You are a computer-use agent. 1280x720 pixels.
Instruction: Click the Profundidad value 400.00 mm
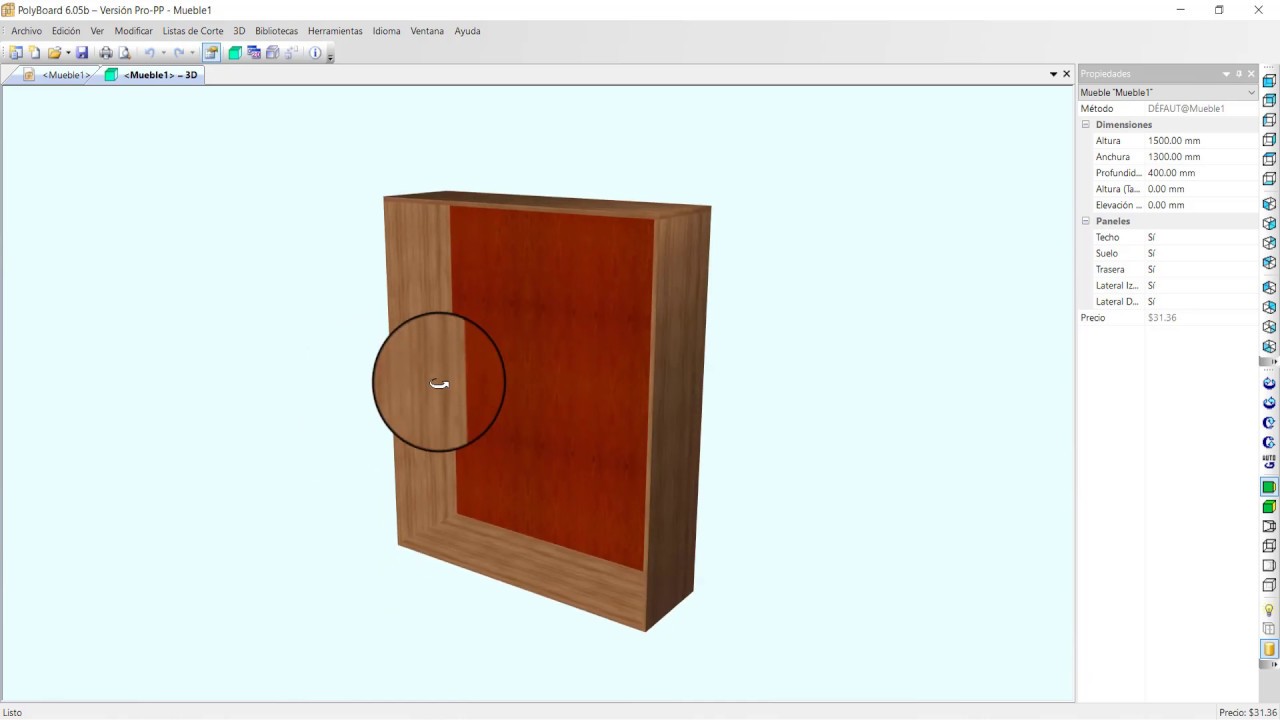(x=1173, y=173)
